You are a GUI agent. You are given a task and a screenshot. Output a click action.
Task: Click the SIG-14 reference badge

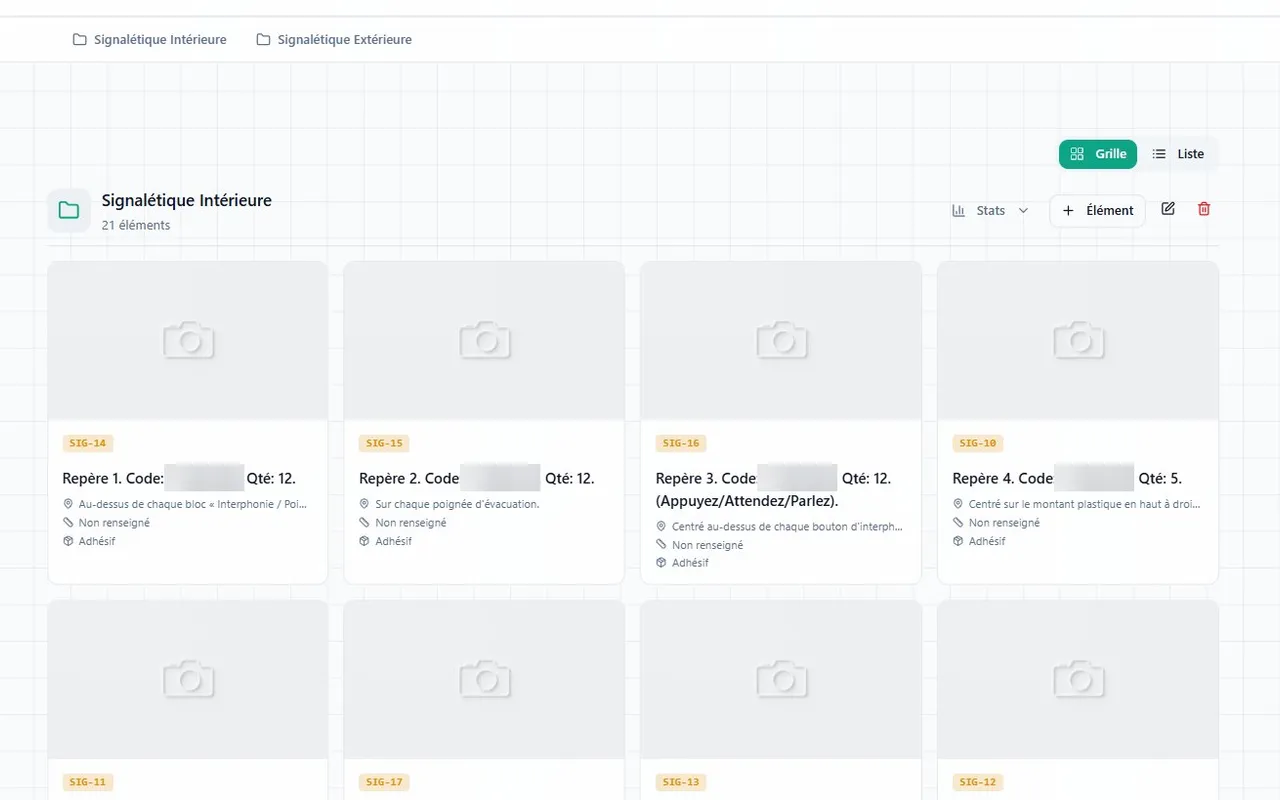point(88,443)
